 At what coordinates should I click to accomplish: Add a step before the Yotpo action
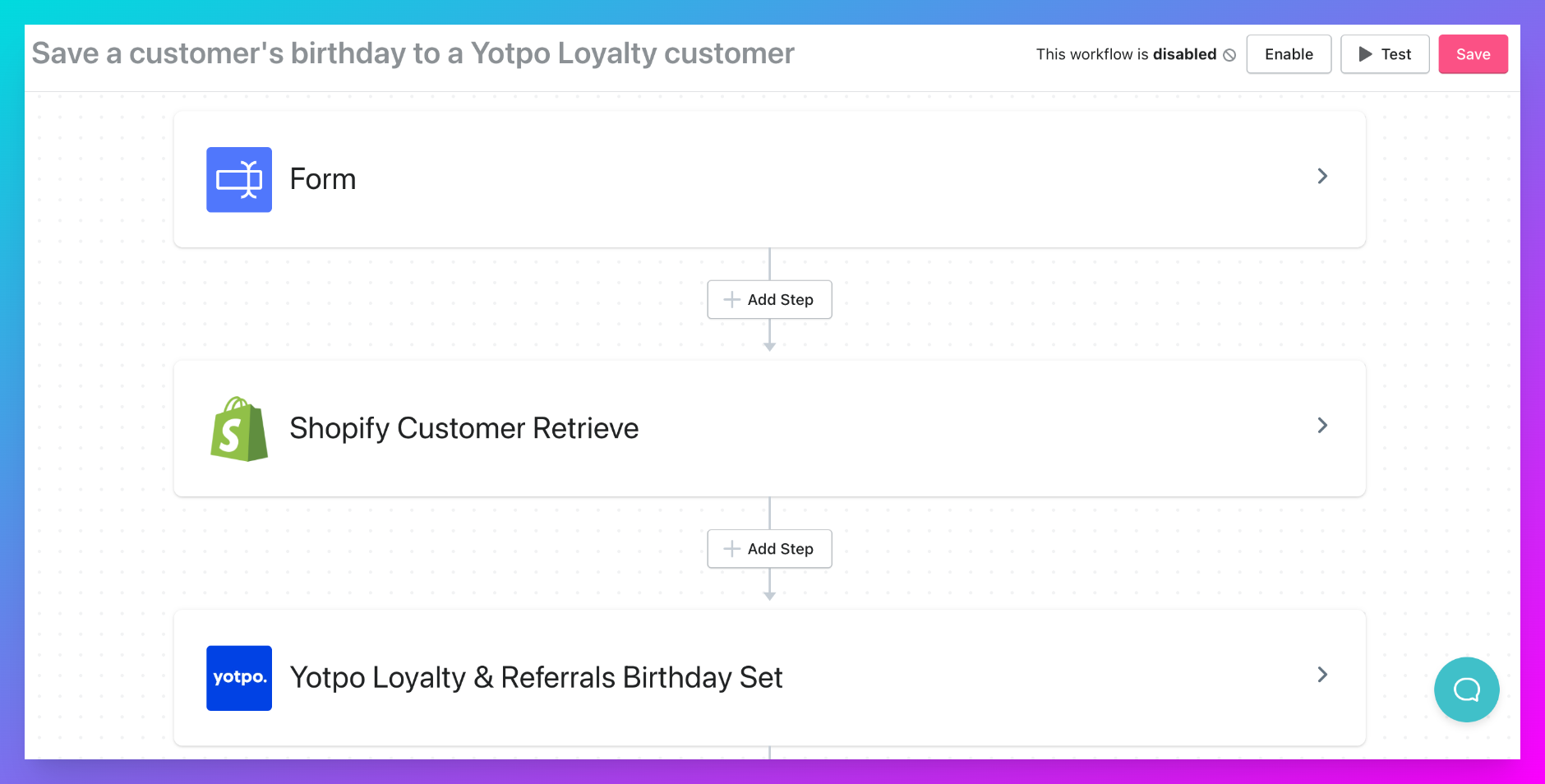coord(769,548)
